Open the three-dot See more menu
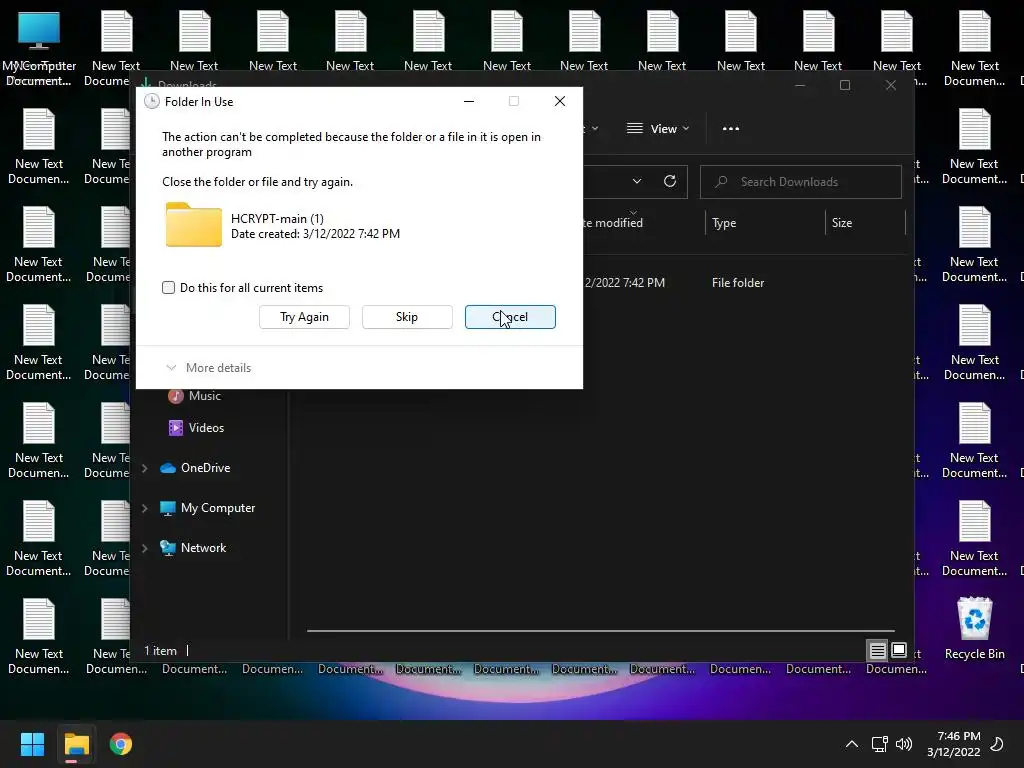This screenshot has height=768, width=1024. point(731,129)
